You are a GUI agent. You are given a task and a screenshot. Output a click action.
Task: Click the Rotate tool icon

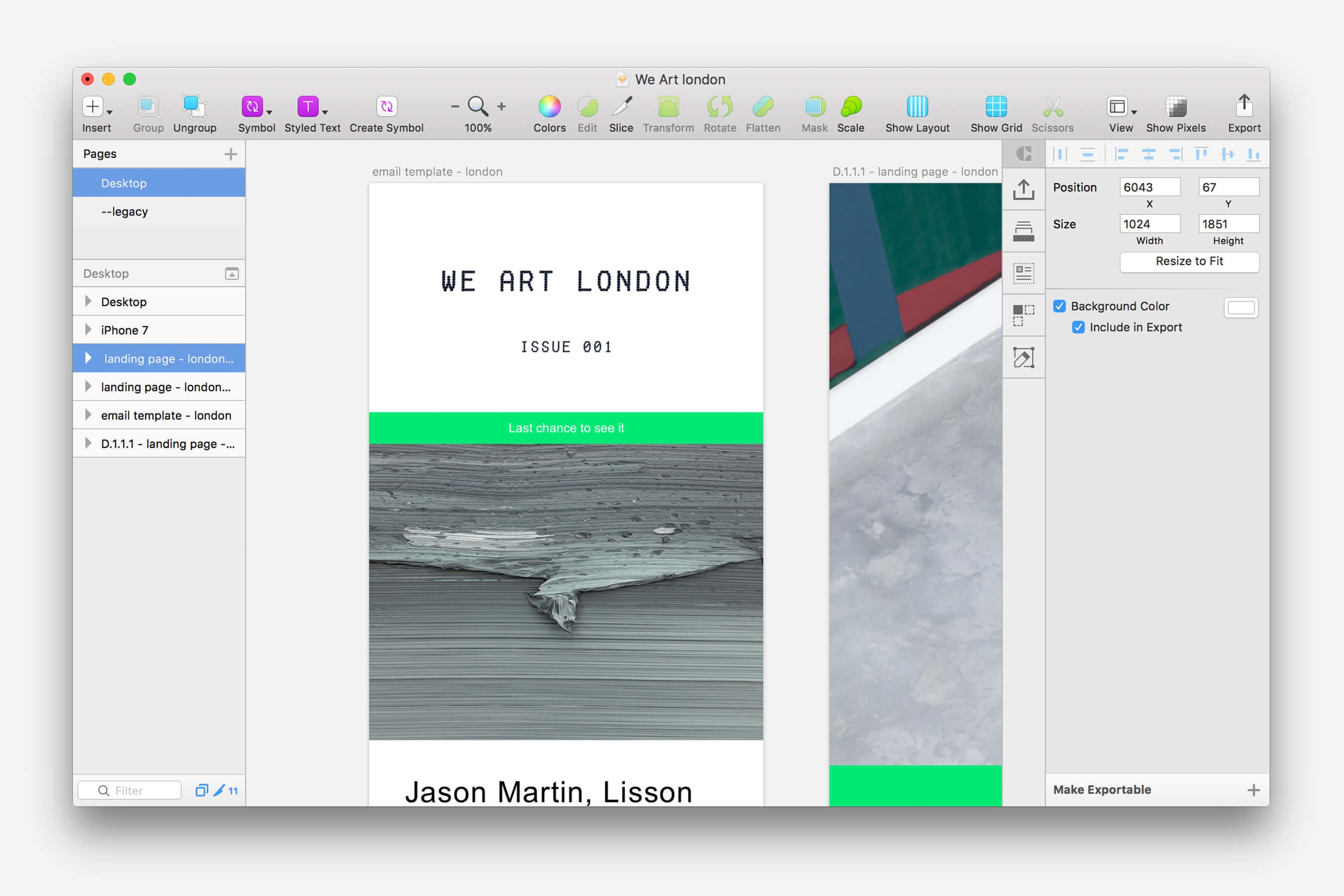coord(719,107)
